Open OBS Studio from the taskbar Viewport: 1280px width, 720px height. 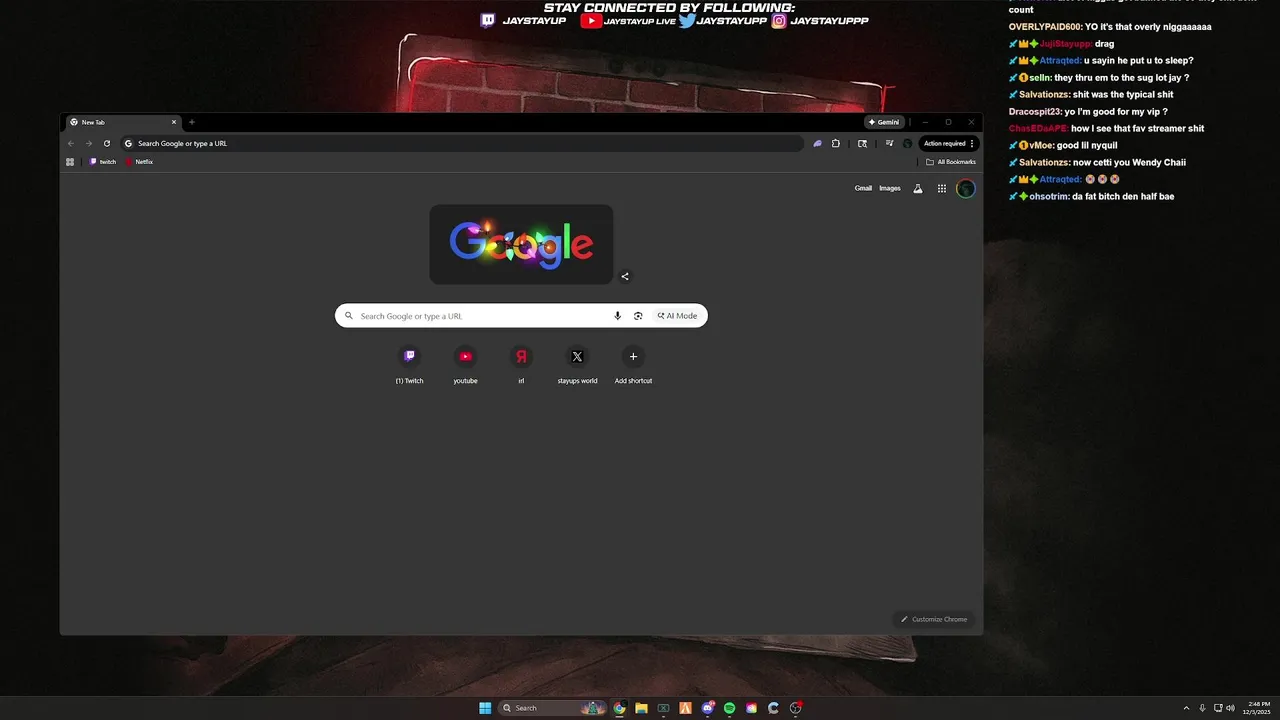796,708
